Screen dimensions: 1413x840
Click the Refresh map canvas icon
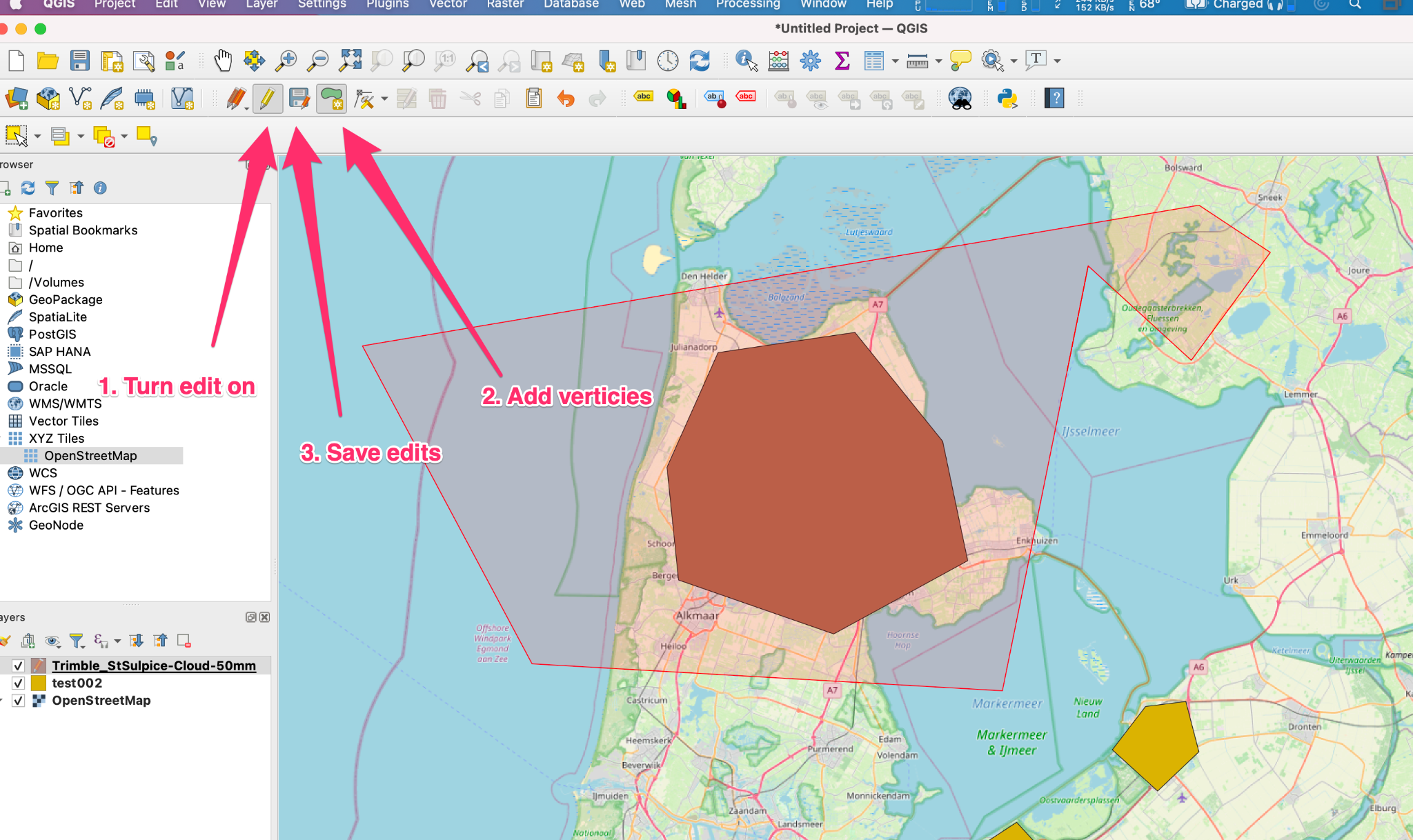click(700, 61)
